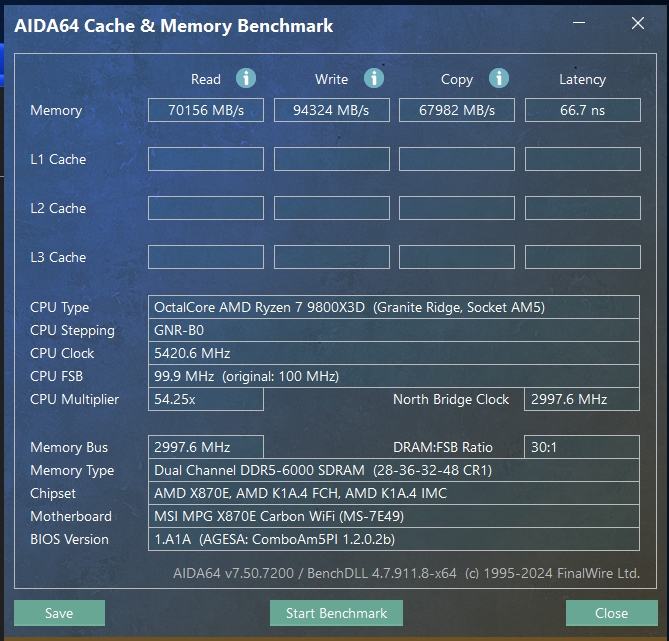Click the Memory Type value "Dual Channel DDR5-6000 SDRAM"
The image size is (669, 641).
pos(393,470)
